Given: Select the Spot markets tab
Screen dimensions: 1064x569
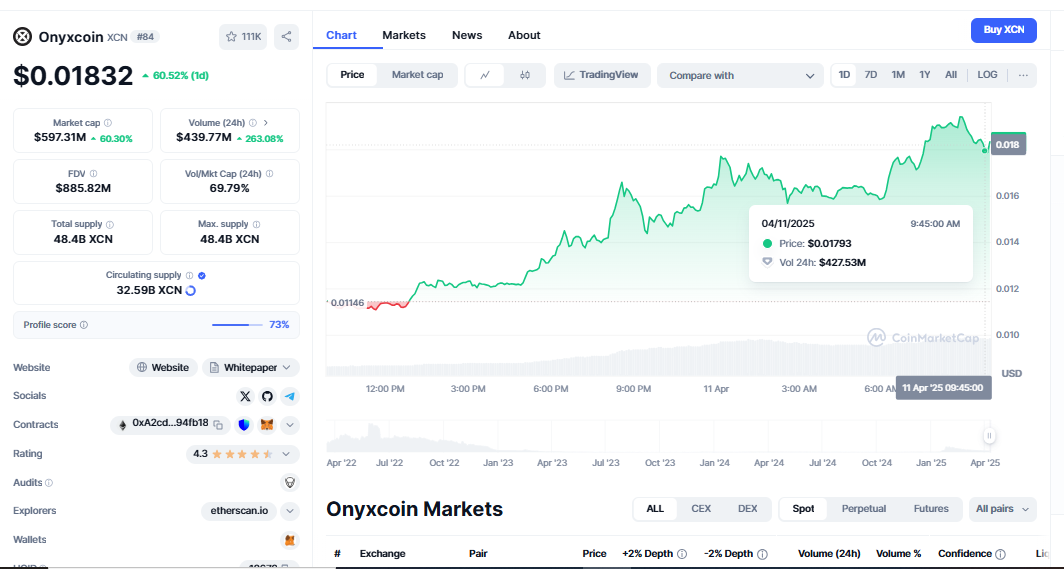Looking at the screenshot, I should coord(803,509).
